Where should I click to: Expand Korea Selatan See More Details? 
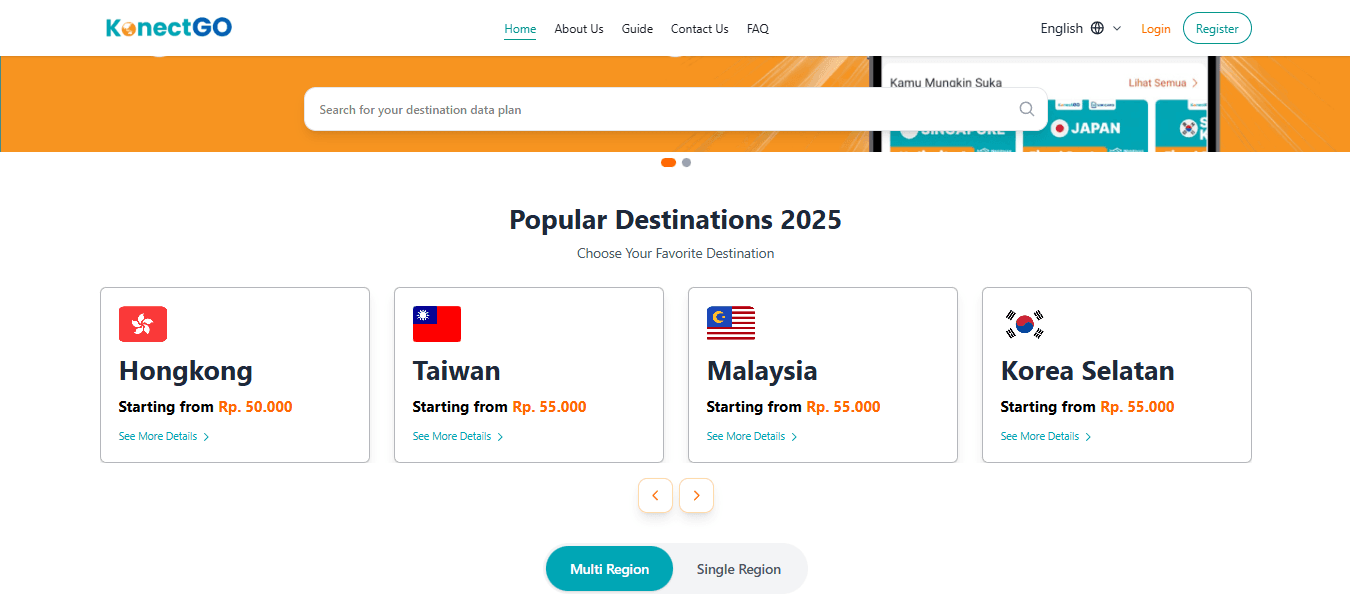(x=1046, y=437)
